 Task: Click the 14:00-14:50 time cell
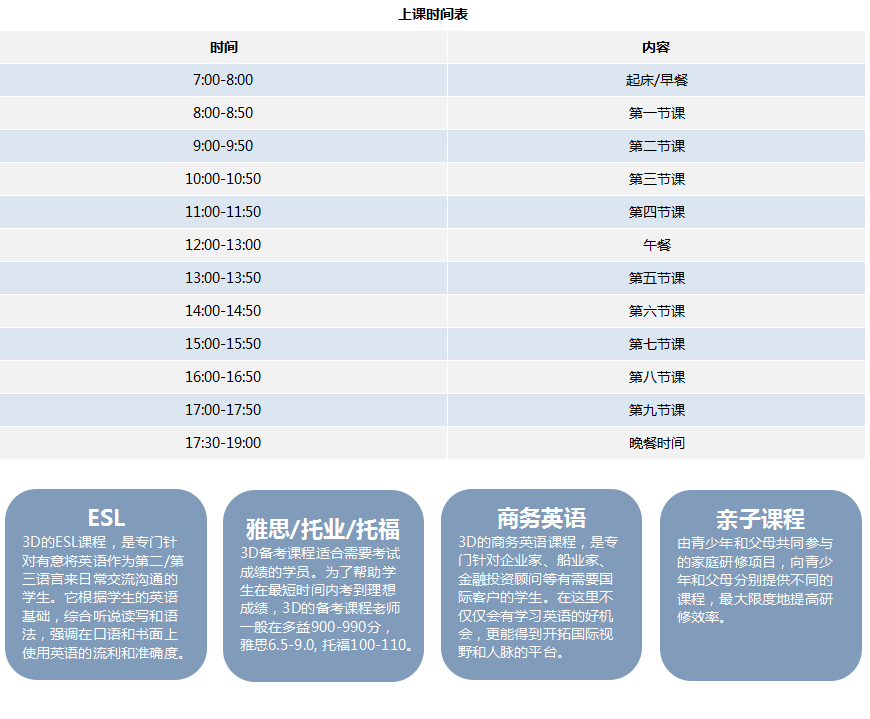[224, 311]
